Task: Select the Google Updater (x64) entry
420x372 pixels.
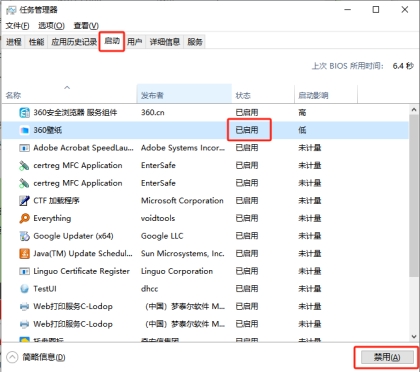Action: (73, 236)
